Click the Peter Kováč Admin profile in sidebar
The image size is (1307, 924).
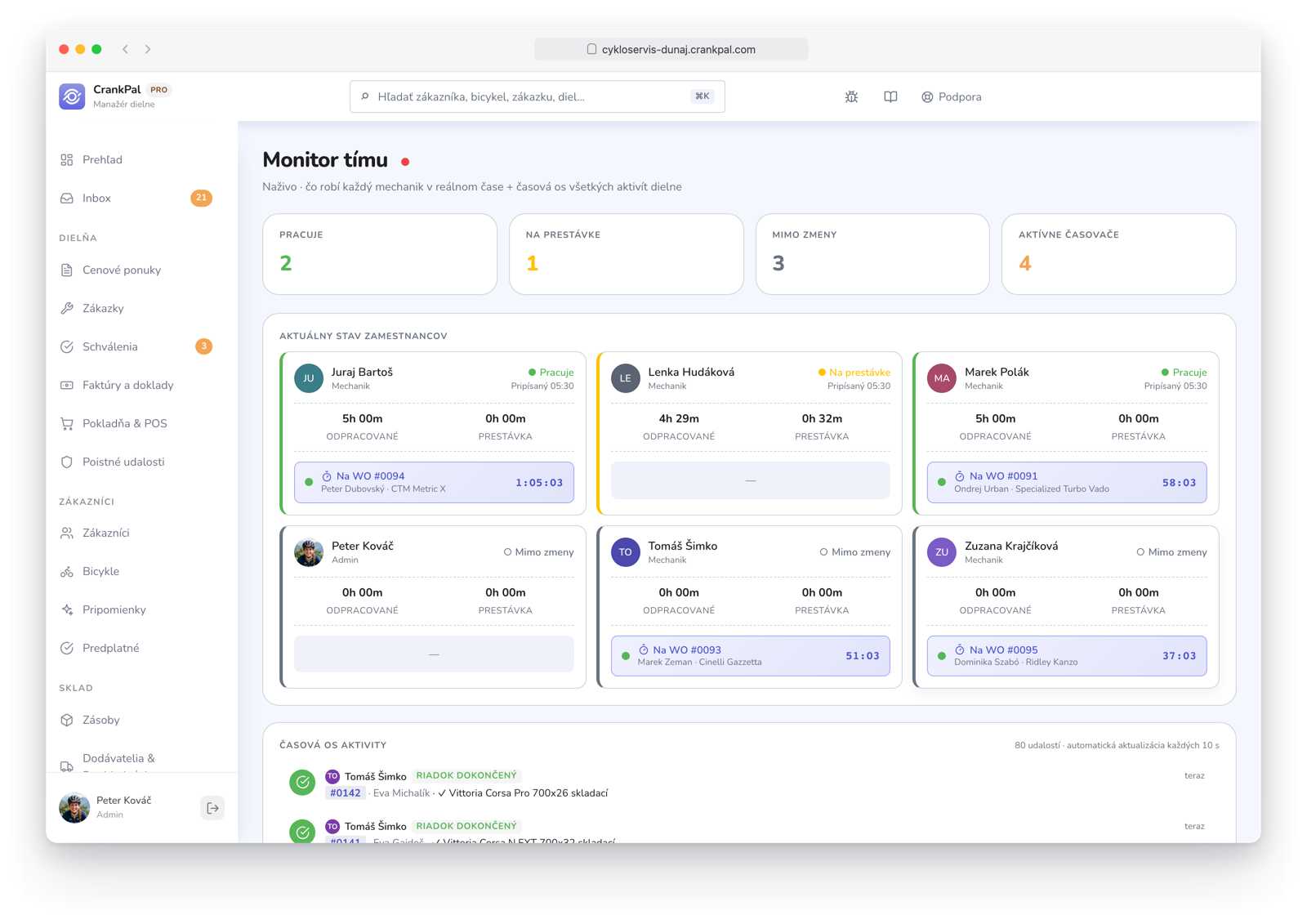coord(124,807)
